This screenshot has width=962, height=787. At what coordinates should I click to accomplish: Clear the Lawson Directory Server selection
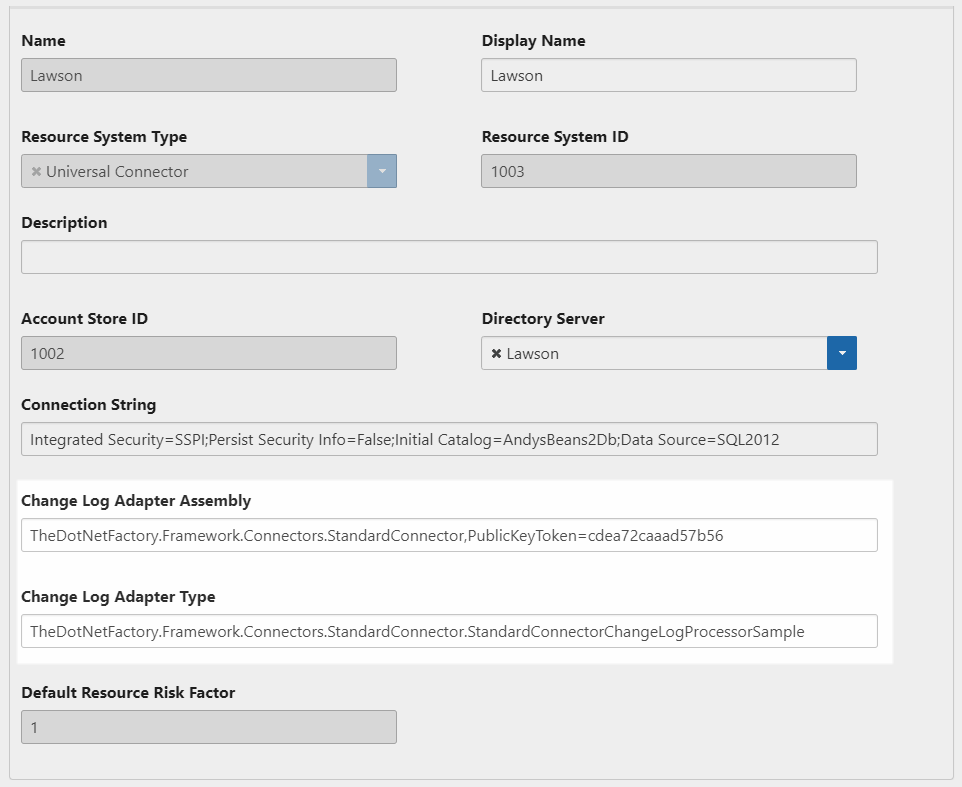(x=496, y=354)
